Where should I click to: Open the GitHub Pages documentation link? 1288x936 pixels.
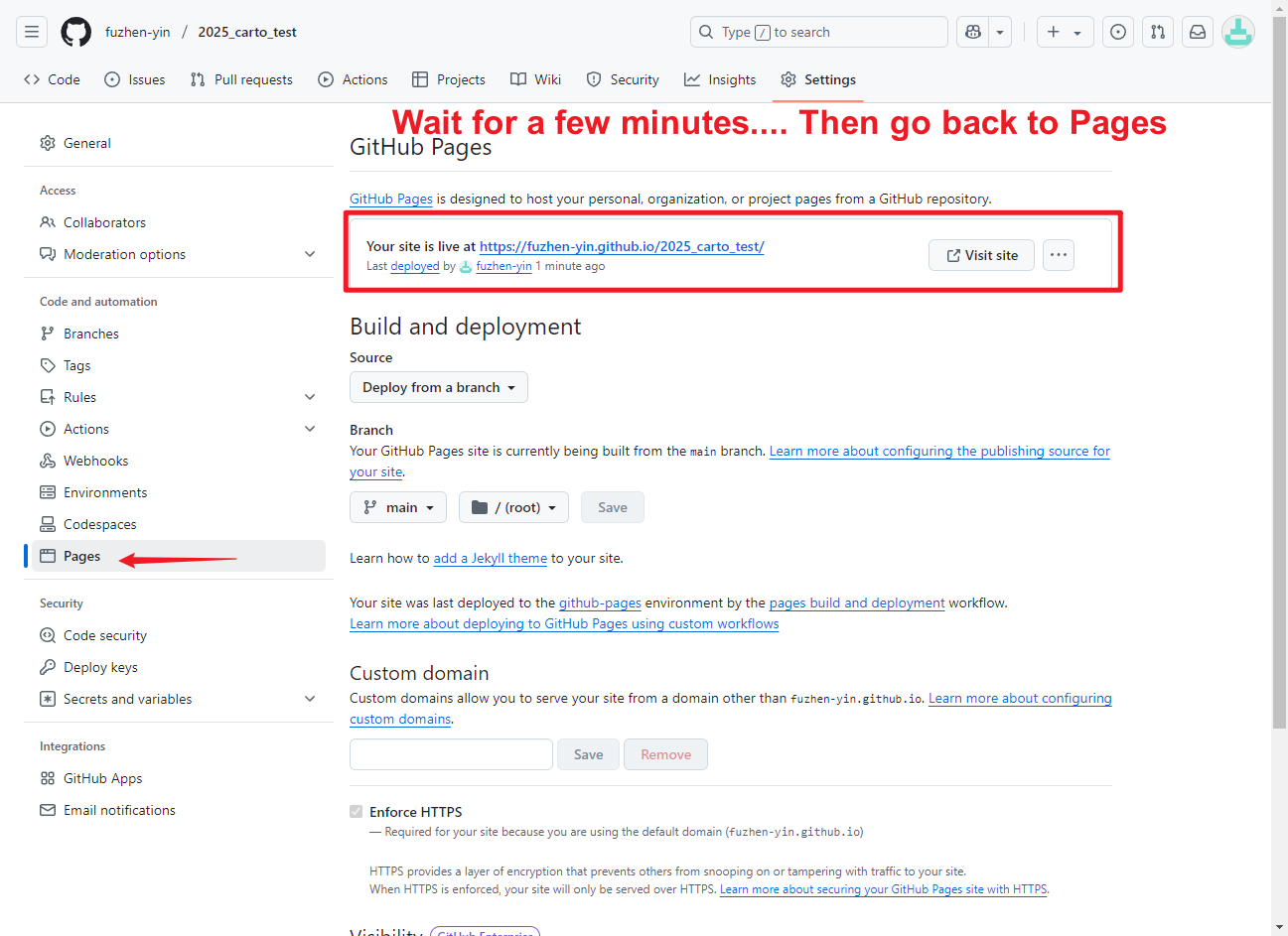(x=391, y=199)
